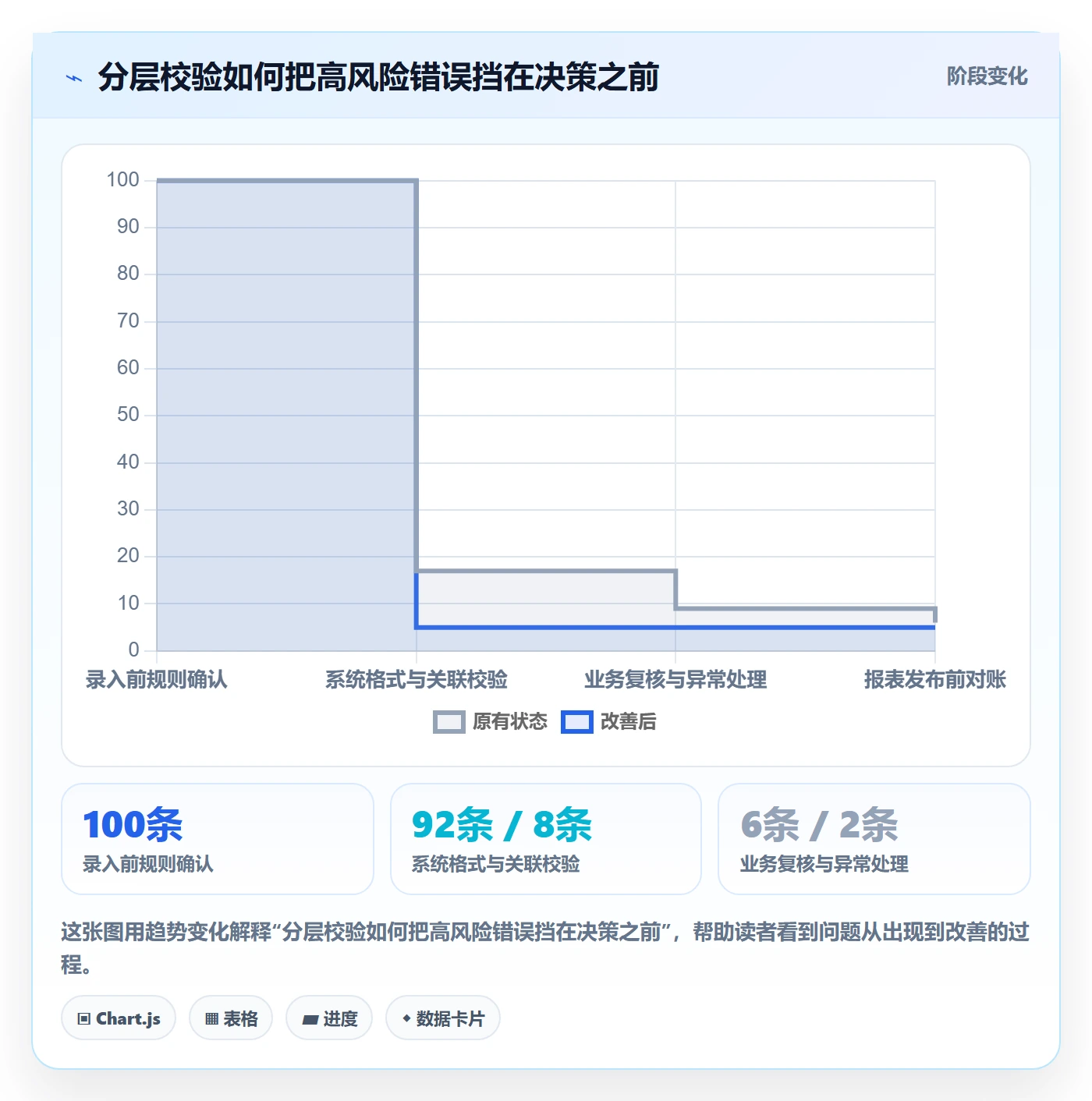The image size is (1092, 1101).
Task: Click the 阶段变化 label in header
Action: tap(987, 76)
